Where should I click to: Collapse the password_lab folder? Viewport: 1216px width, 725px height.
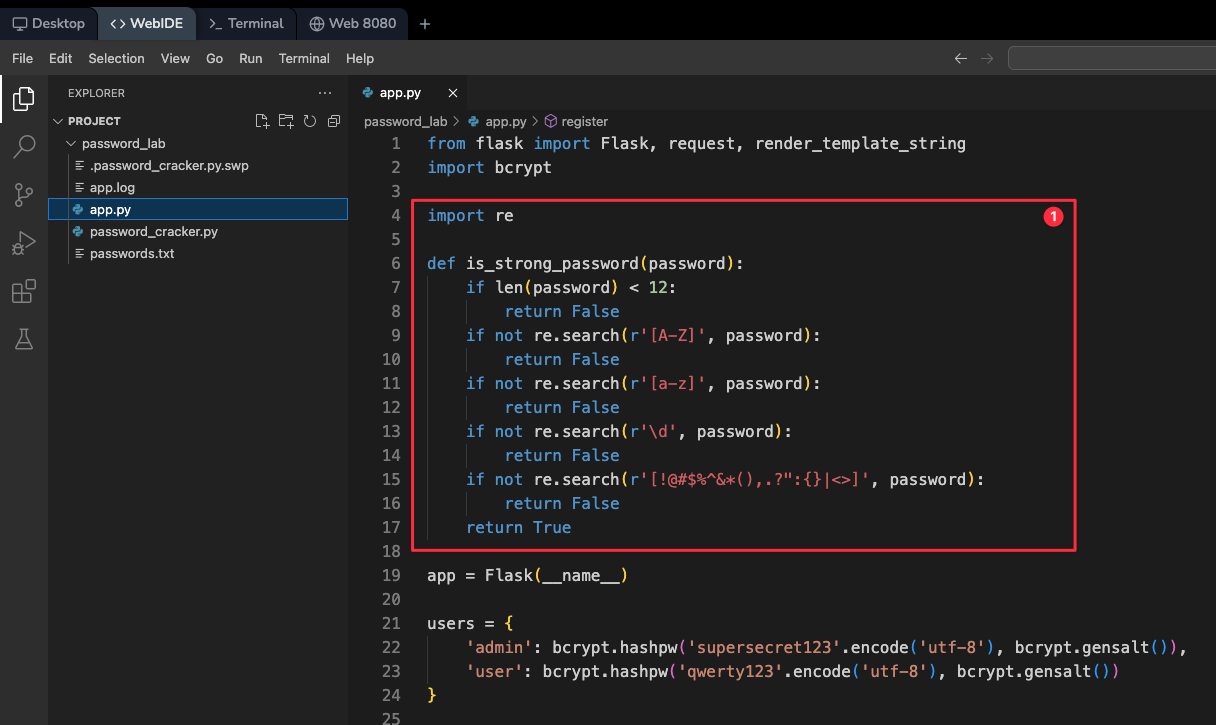[x=123, y=143]
